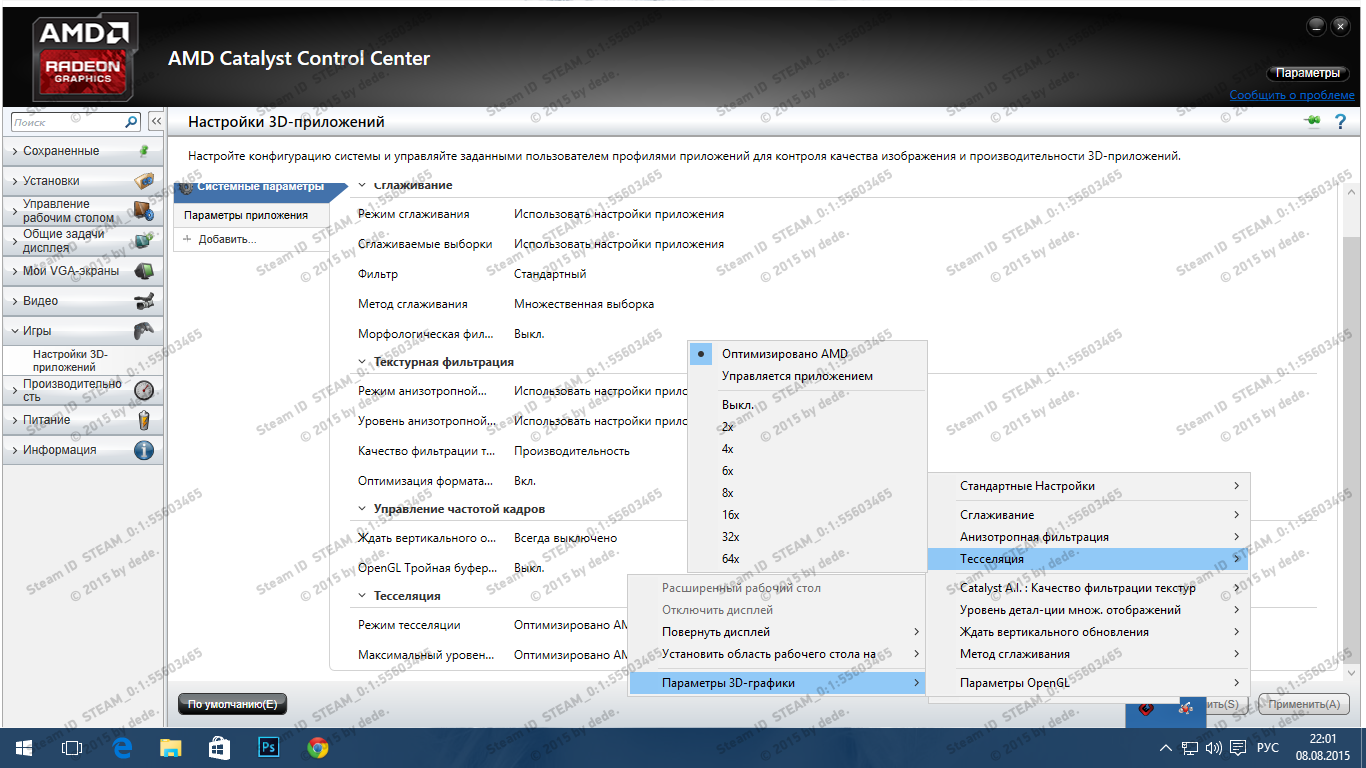This screenshot has height=768, width=1366.
Task: Open Стандартные Настройки in the context menu
Action: point(1089,486)
